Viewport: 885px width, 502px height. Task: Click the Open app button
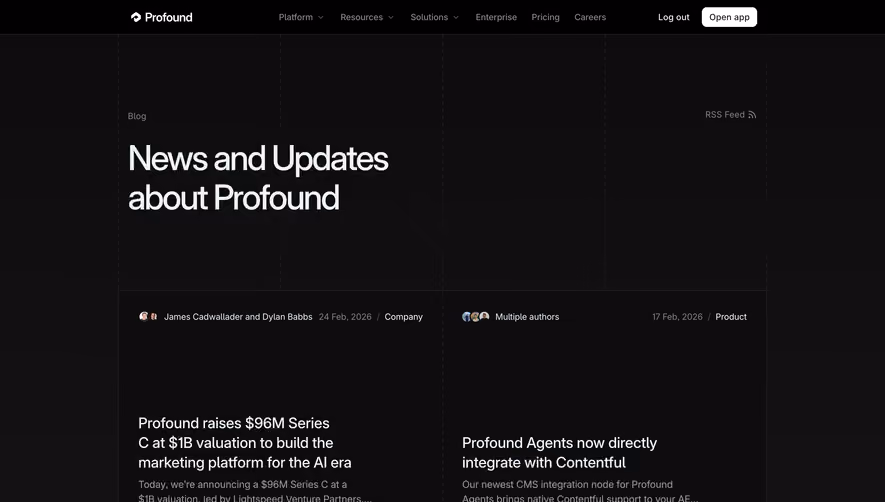tap(729, 17)
